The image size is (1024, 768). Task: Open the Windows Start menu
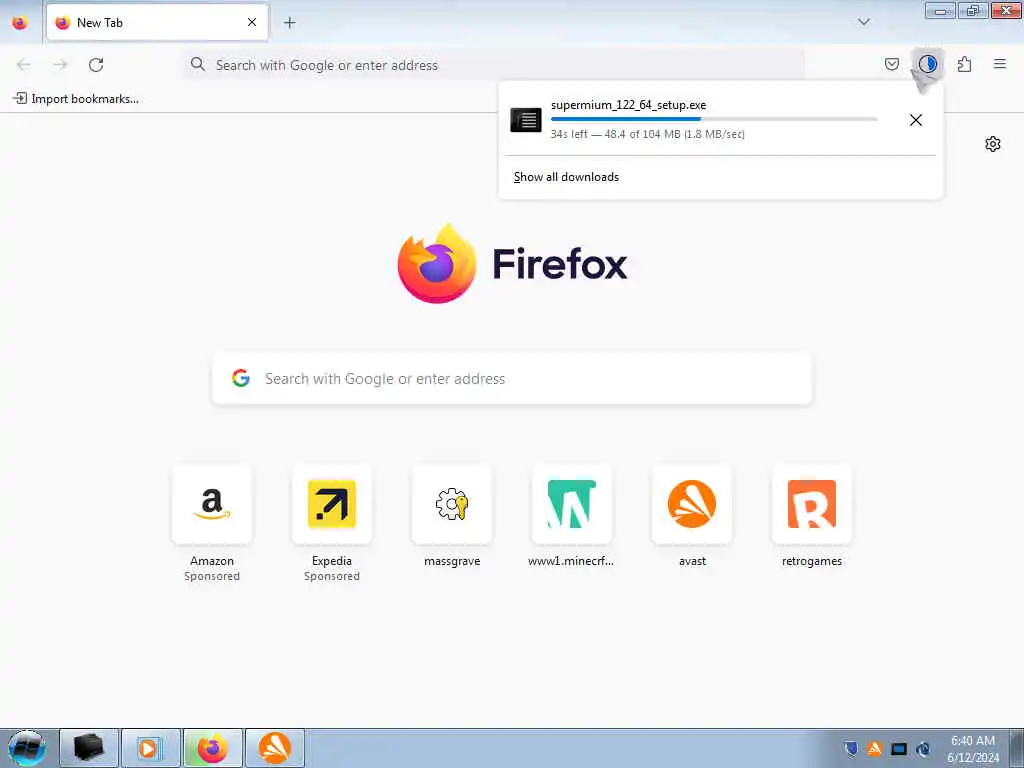click(27, 748)
